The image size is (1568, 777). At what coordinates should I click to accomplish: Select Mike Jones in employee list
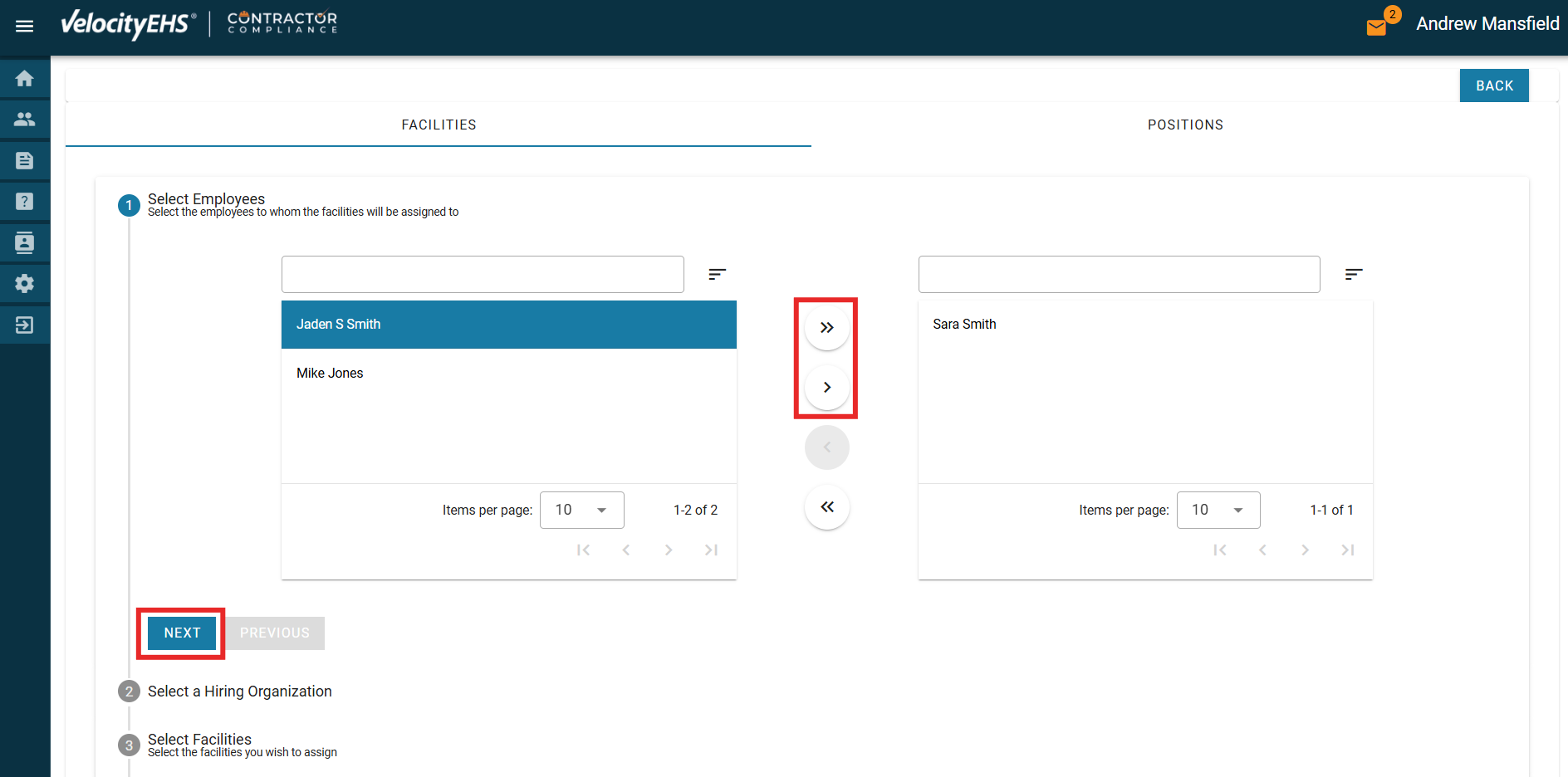coord(331,374)
